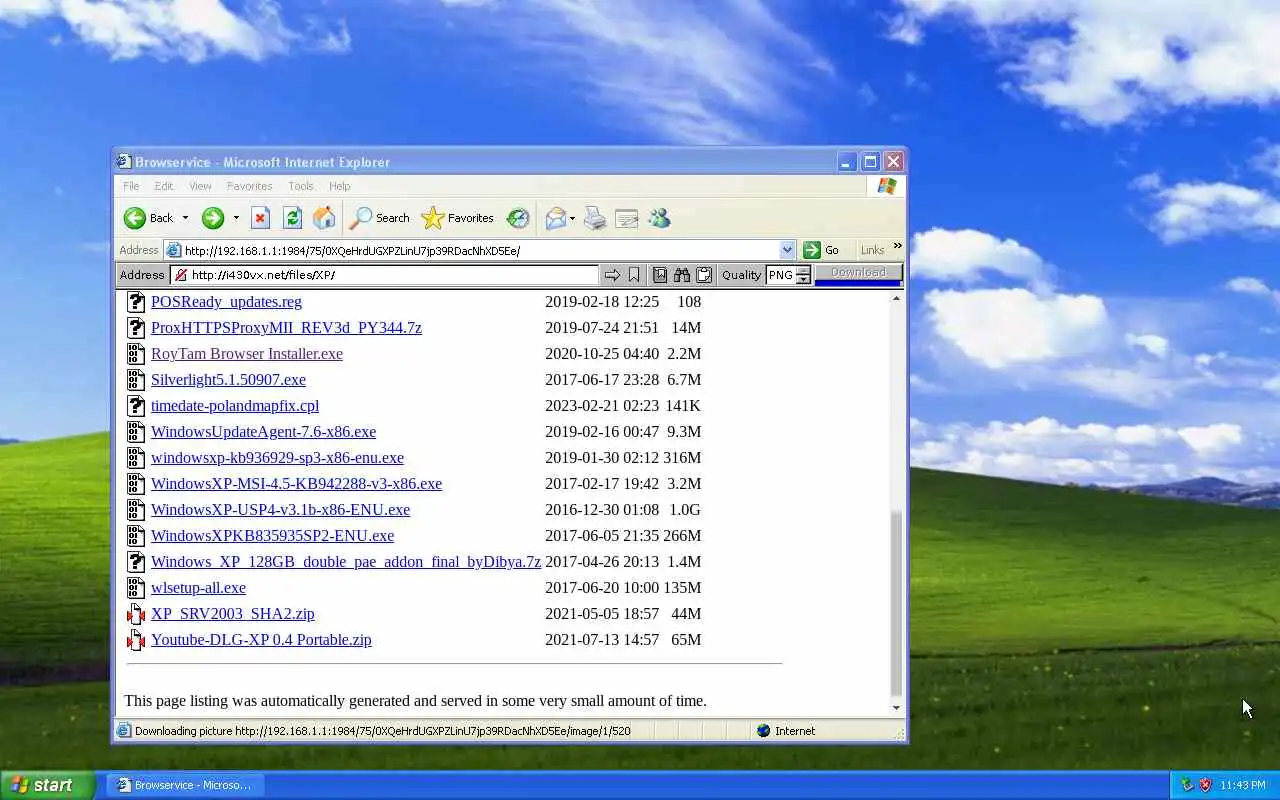Open the Favorites star in the toolbar
This screenshot has width=1280, height=800.
457,218
